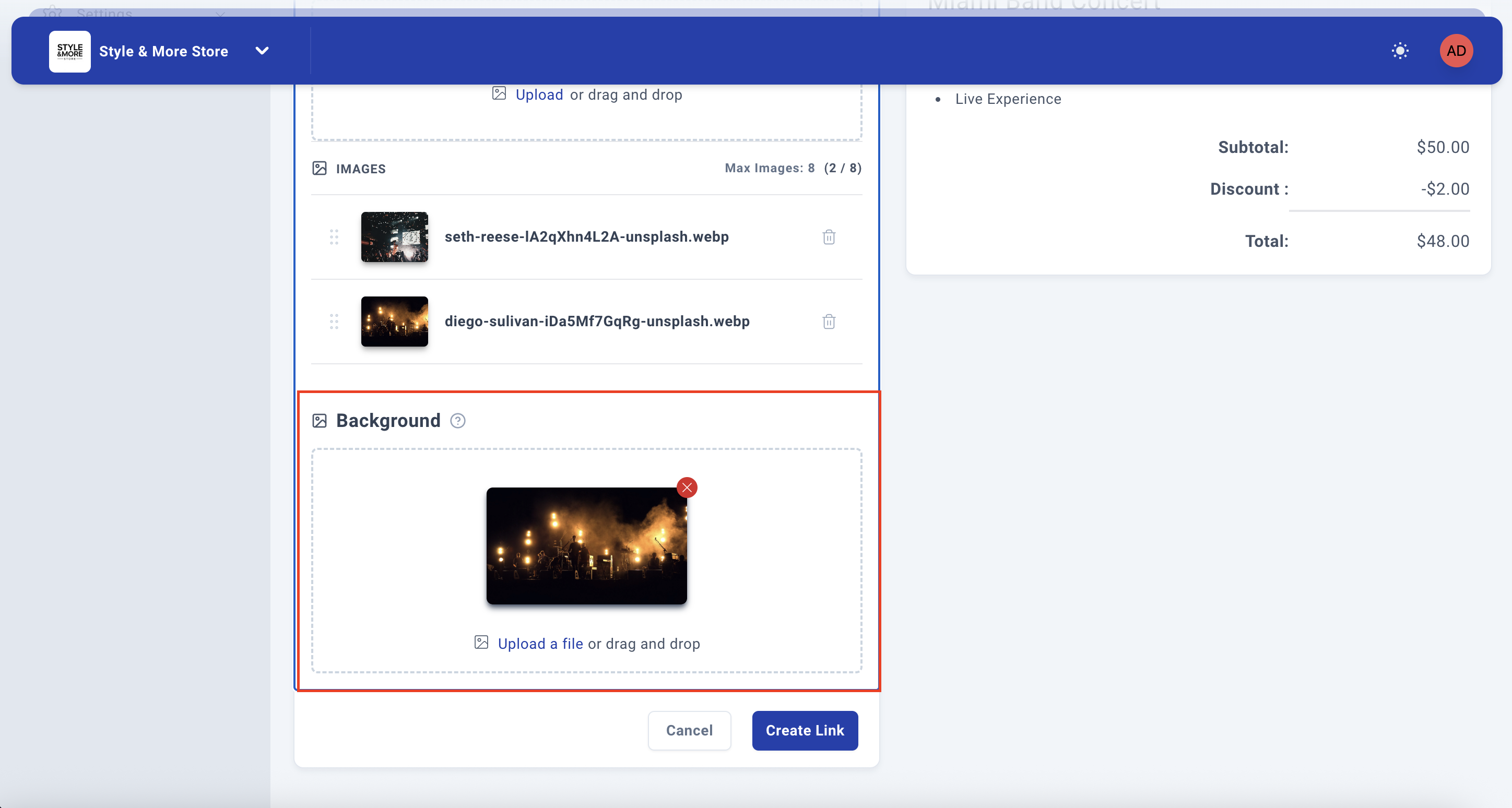Click the IMAGES section picture icon
Viewport: 1512px width, 808px height.
[x=320, y=169]
